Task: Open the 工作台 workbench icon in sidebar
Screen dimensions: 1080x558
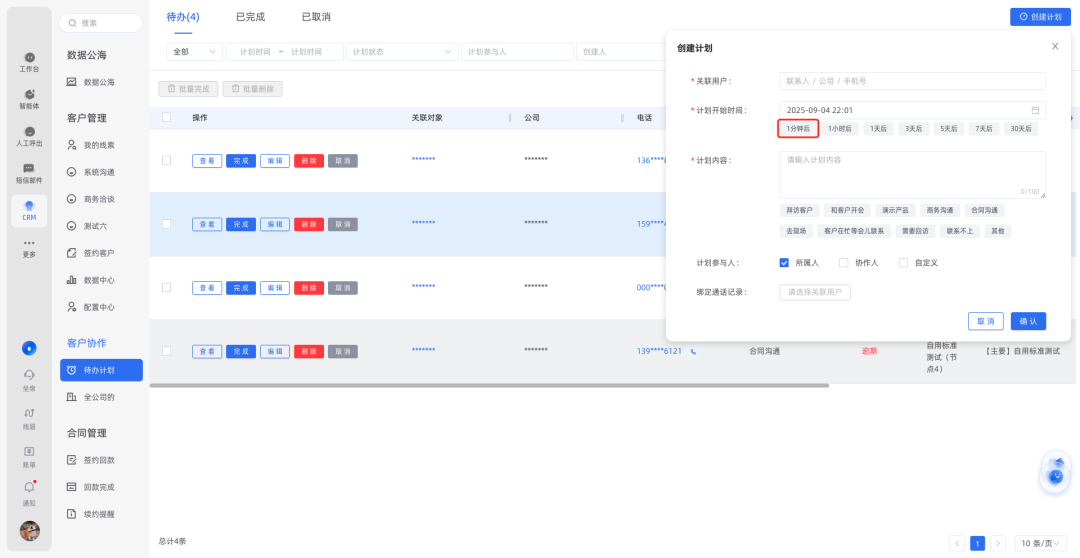Action: [x=29, y=59]
